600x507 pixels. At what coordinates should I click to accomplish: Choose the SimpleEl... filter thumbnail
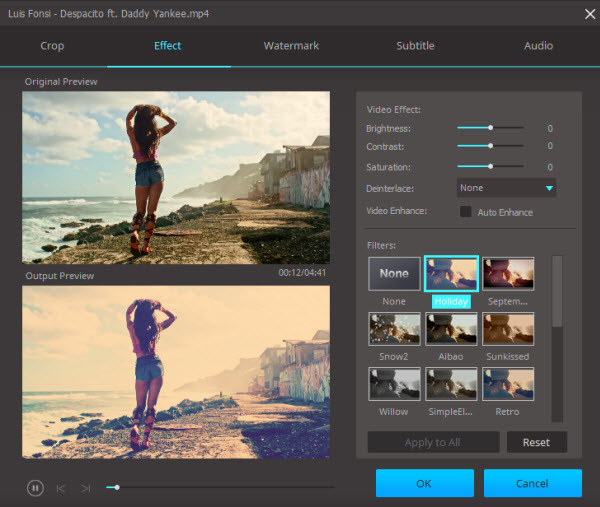pyautogui.click(x=451, y=384)
